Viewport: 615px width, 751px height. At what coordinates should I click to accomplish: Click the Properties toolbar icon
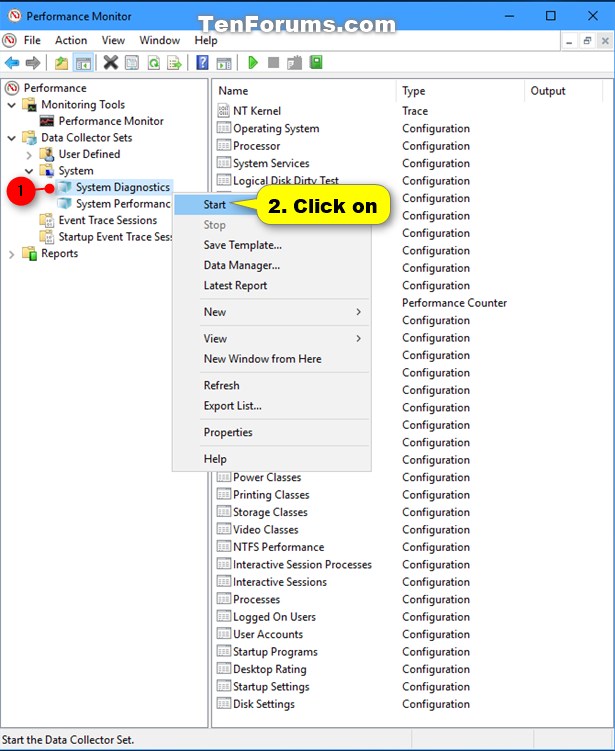tap(132, 63)
